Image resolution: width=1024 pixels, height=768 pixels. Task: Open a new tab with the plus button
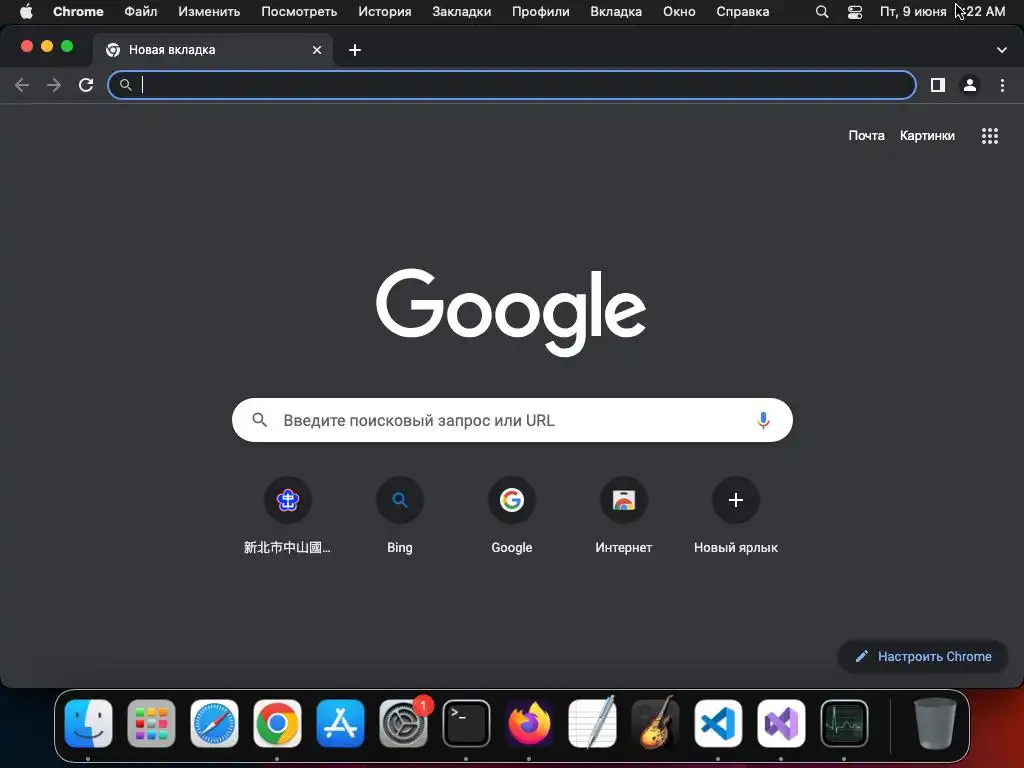[x=355, y=50]
